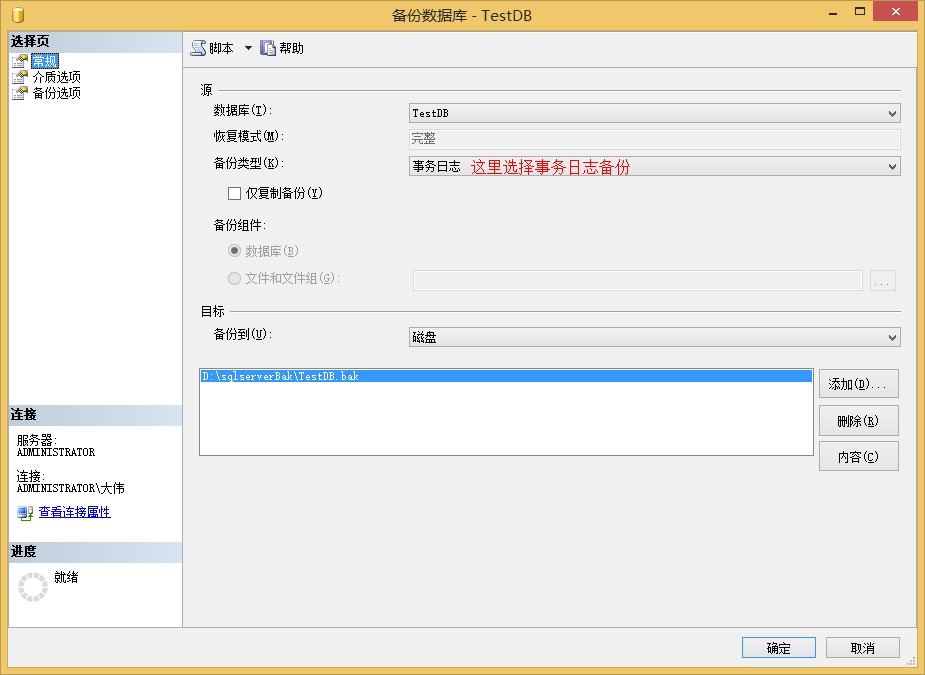Image resolution: width=925 pixels, height=675 pixels.
Task: Click the ADMINISTRATOR\大伟 connection text
Action: pyautogui.click(x=71, y=488)
